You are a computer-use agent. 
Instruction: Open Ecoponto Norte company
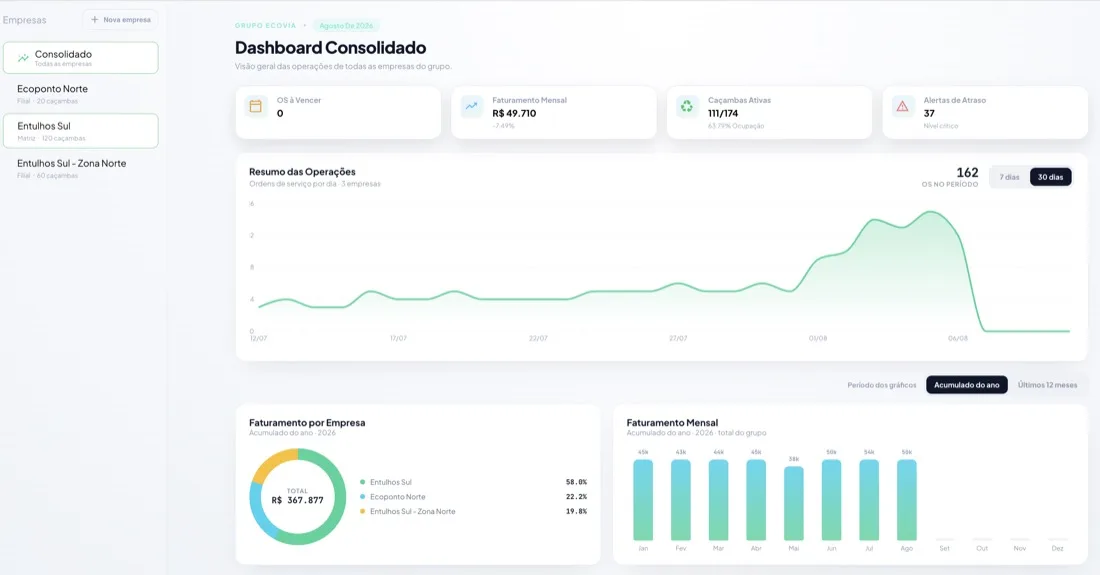81,94
